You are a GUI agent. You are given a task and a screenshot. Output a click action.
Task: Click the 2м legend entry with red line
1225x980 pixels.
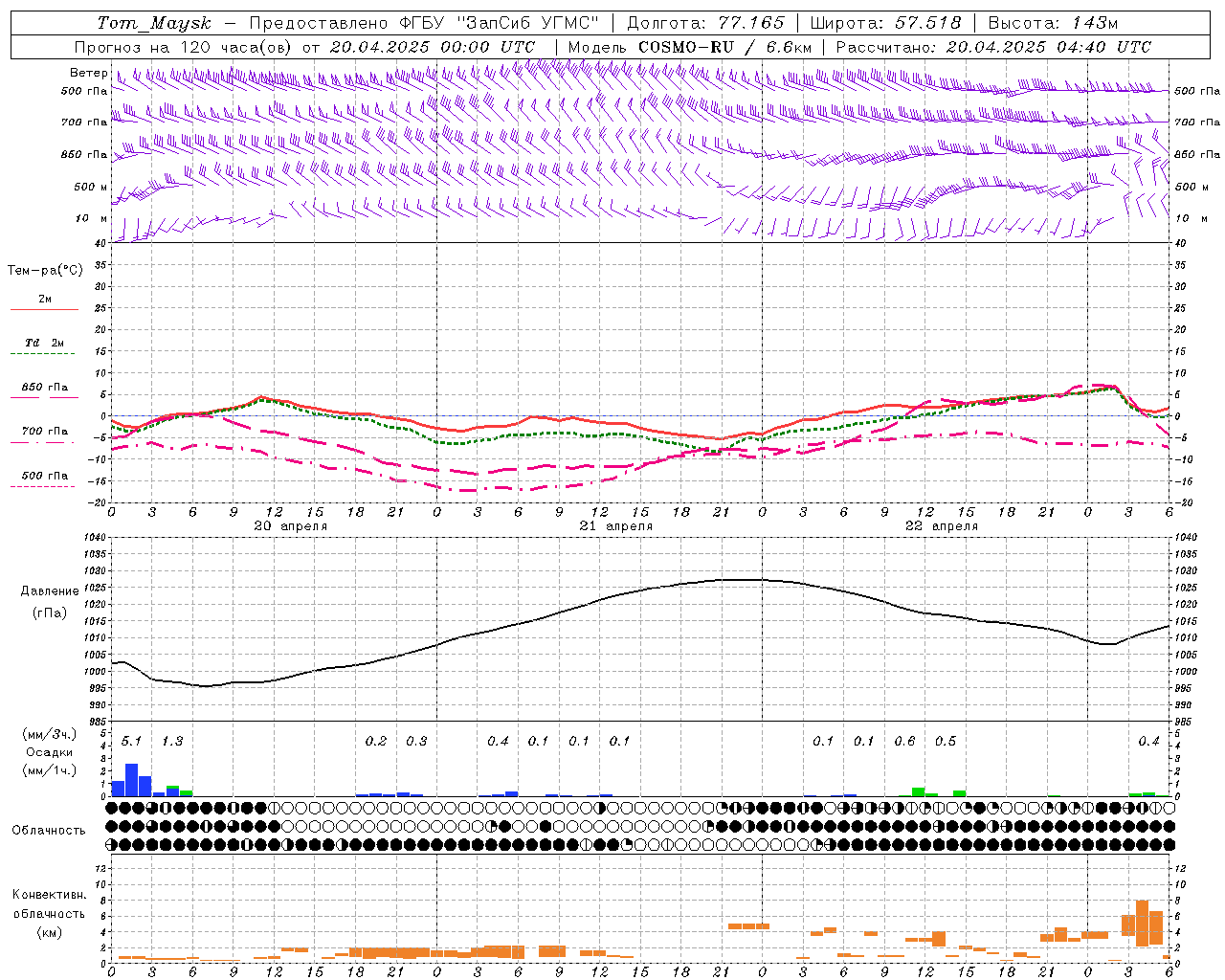click(44, 303)
